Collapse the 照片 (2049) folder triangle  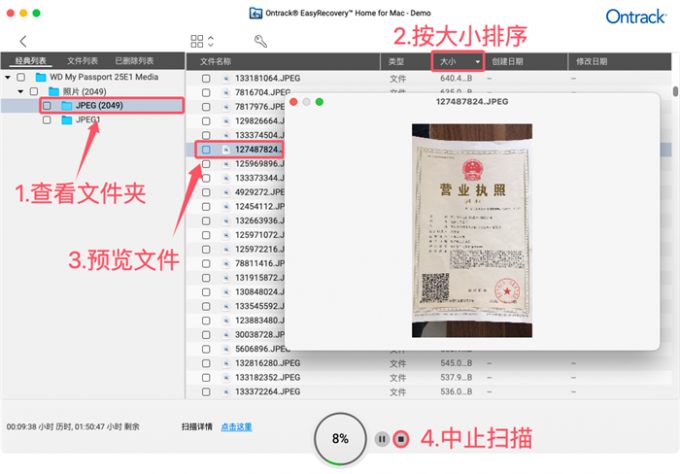click(x=20, y=92)
